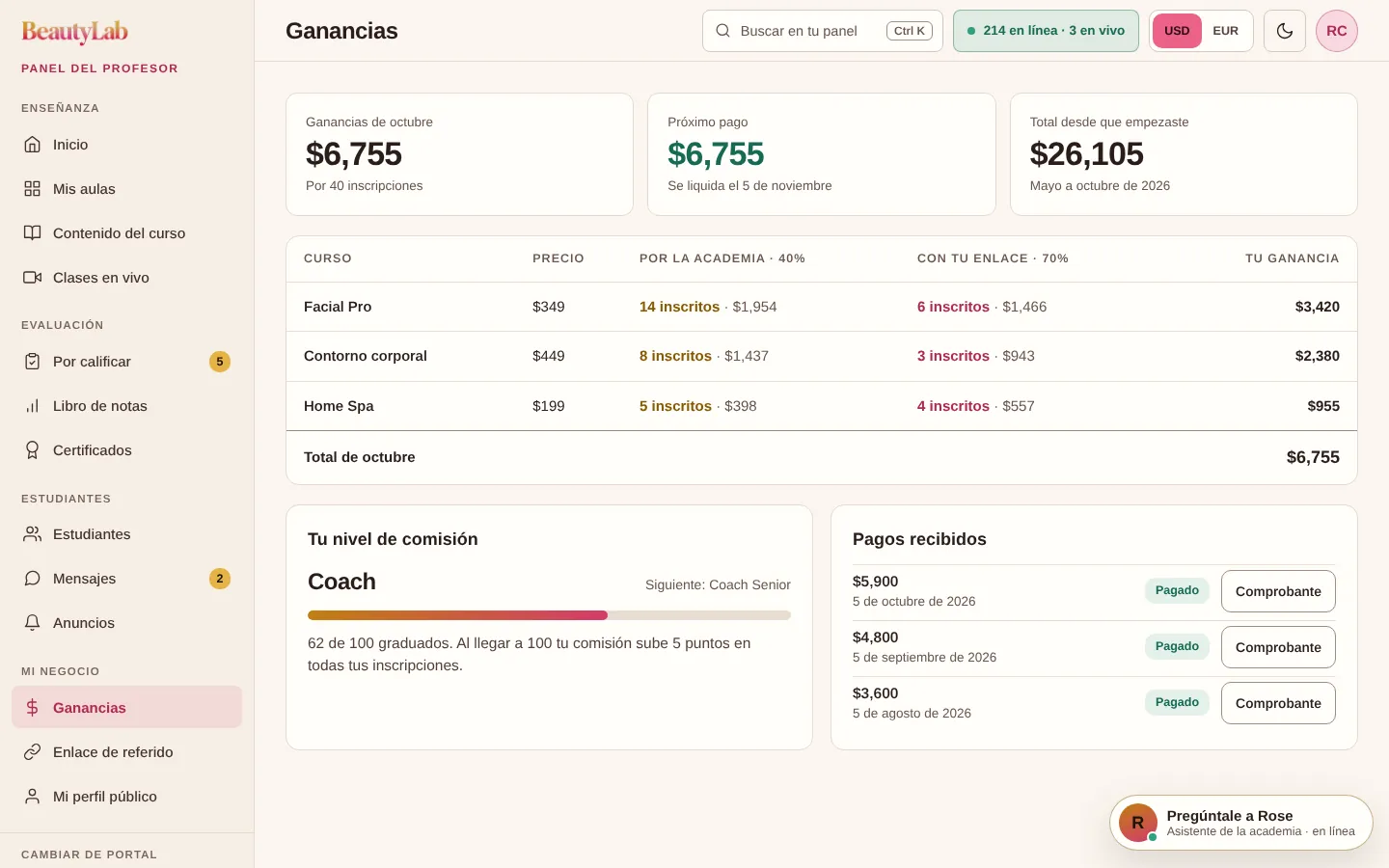Click the Siguiente: Coach Senior label
This screenshot has width=1389, height=868.
[x=718, y=584]
